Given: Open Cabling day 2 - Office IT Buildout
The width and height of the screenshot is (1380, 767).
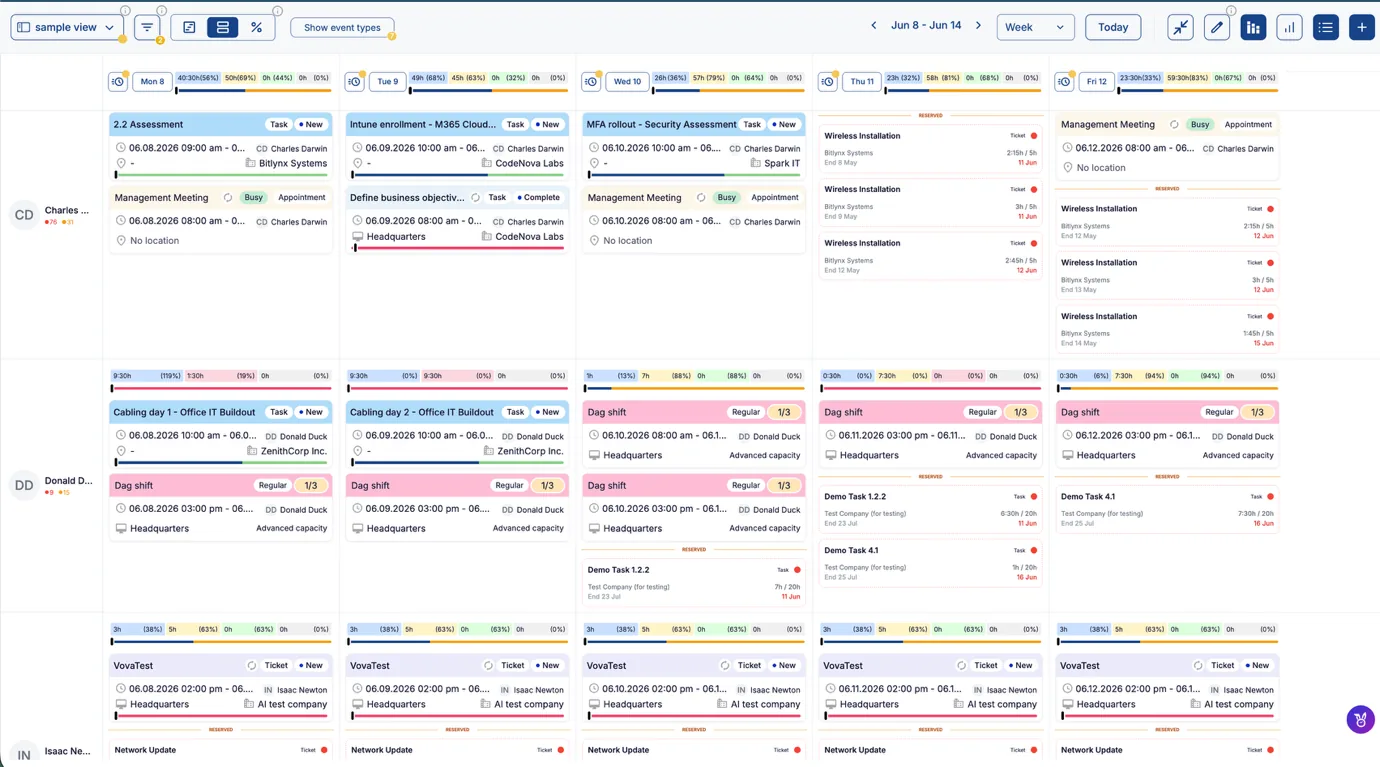Looking at the screenshot, I should 457,433.
